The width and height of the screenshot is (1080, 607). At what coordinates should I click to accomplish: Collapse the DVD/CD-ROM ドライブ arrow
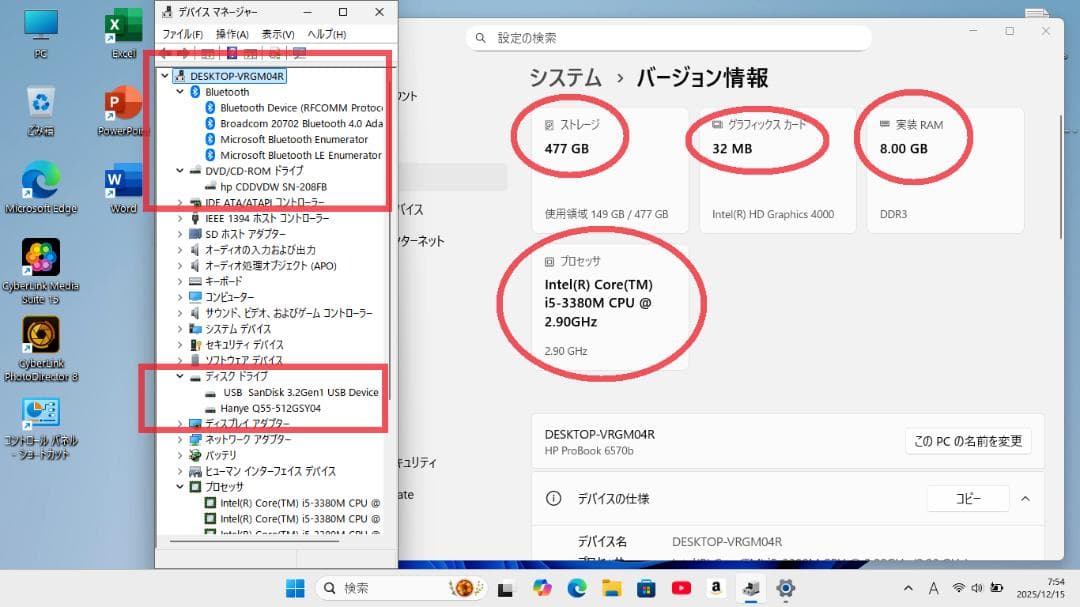point(180,170)
